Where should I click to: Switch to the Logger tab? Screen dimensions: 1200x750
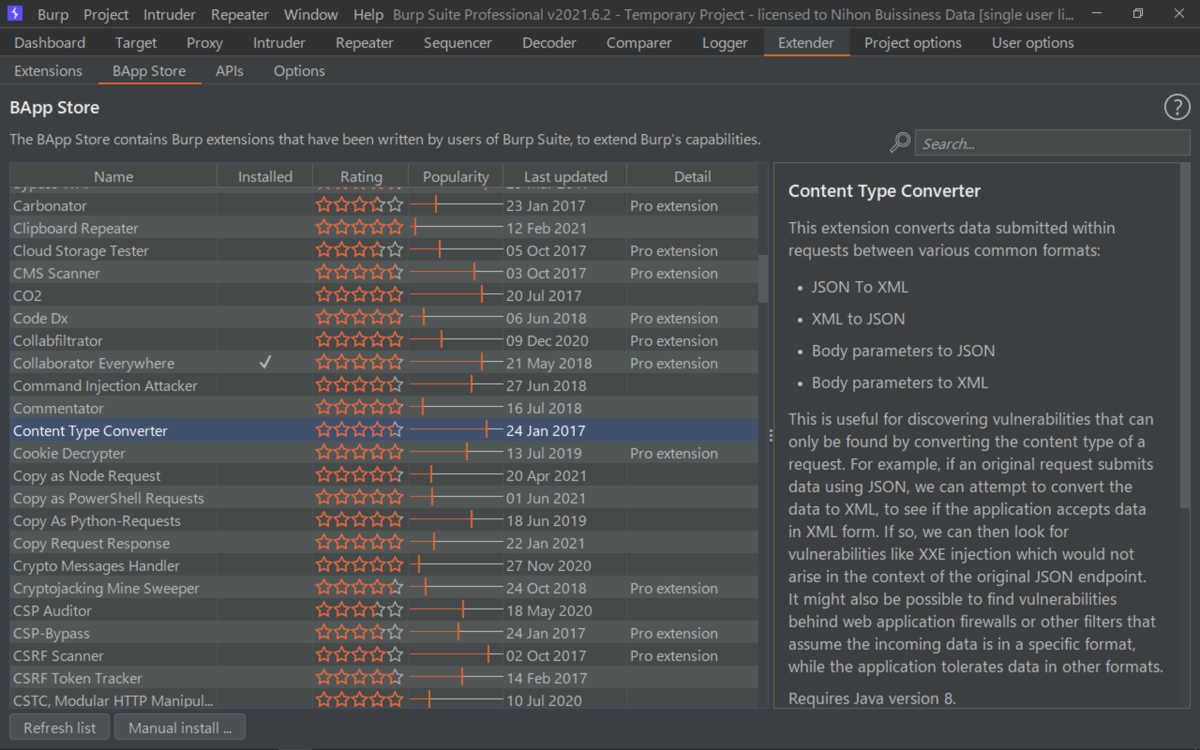[725, 43]
